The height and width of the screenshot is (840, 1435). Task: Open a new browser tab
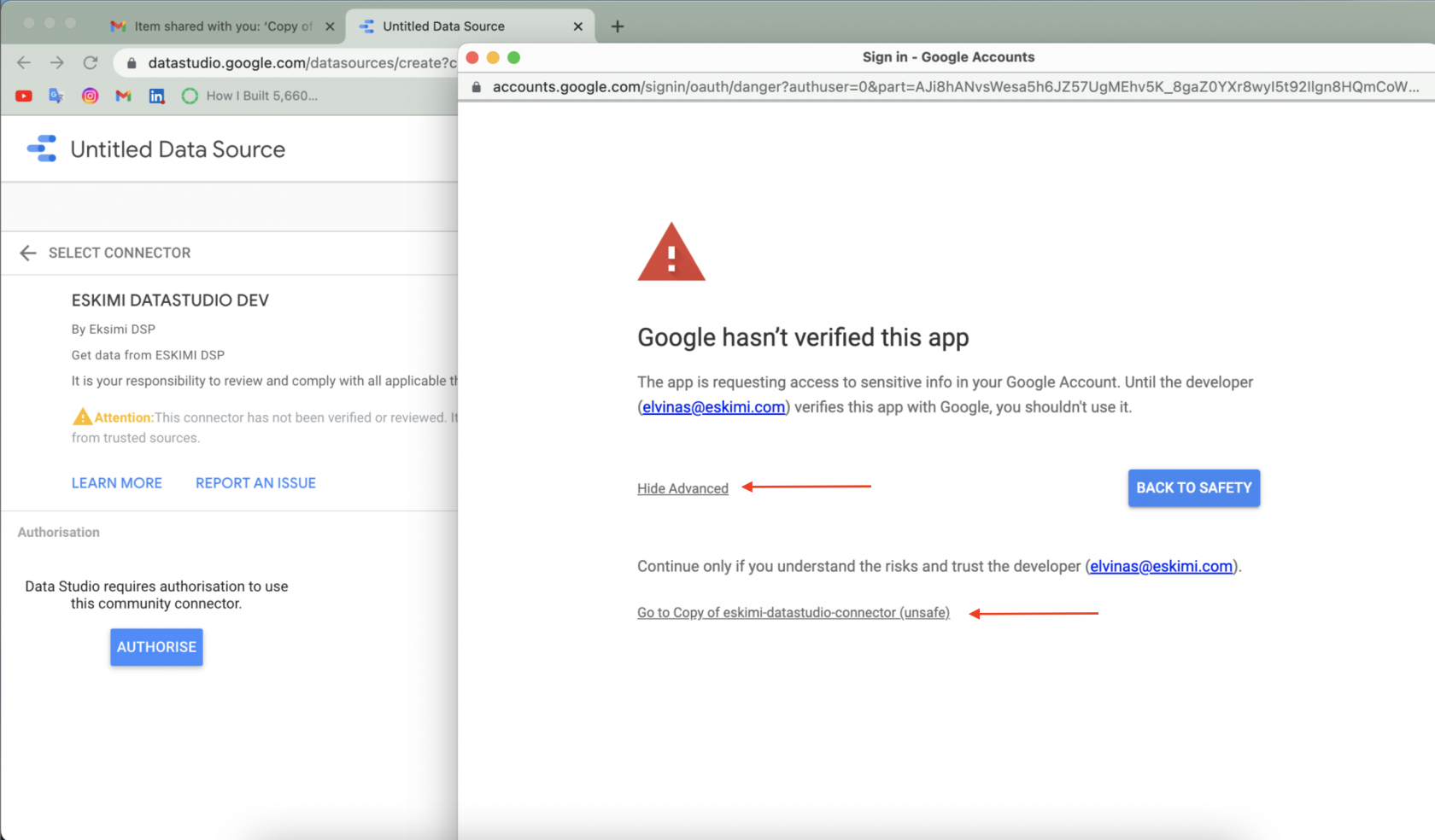[618, 26]
